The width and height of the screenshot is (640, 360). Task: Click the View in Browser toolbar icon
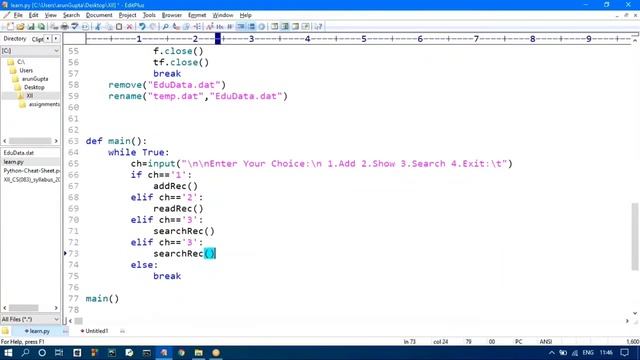[85, 27]
